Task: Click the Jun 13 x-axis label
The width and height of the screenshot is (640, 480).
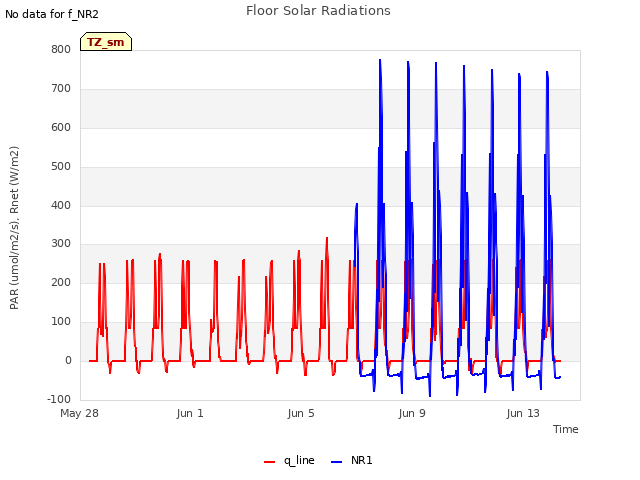Action: pyautogui.click(x=523, y=413)
